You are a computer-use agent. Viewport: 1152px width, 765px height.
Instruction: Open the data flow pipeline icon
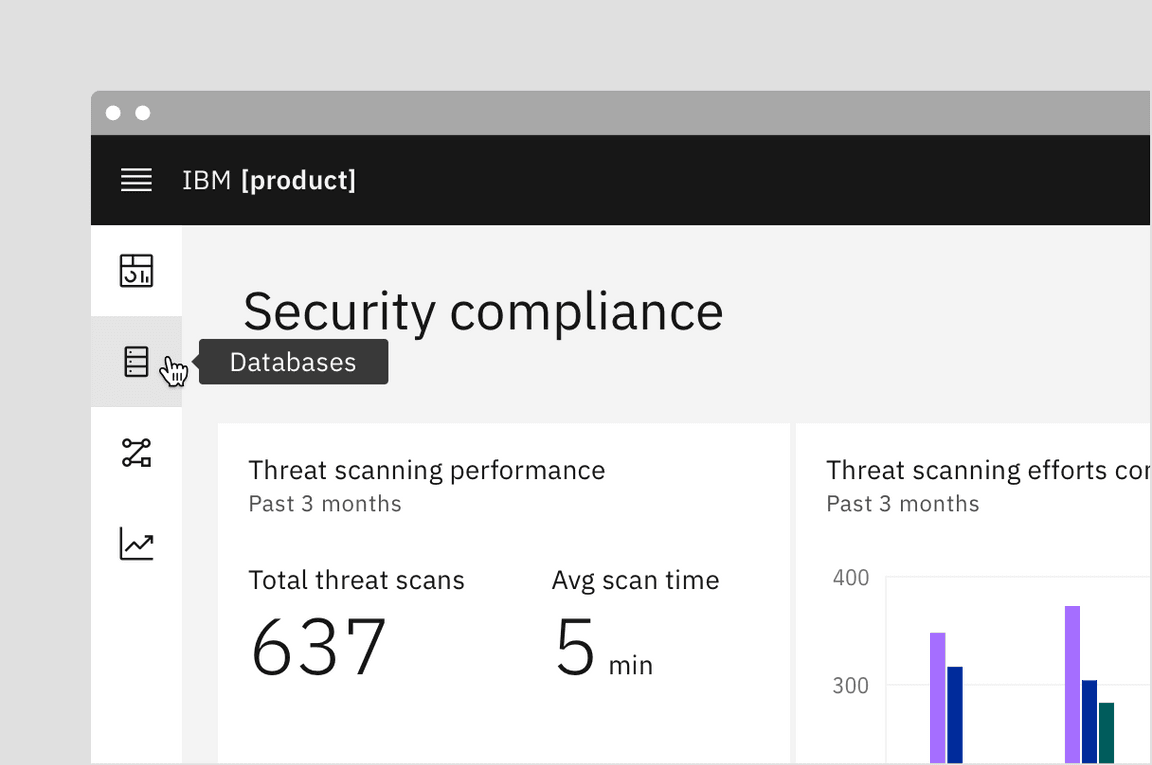click(136, 453)
